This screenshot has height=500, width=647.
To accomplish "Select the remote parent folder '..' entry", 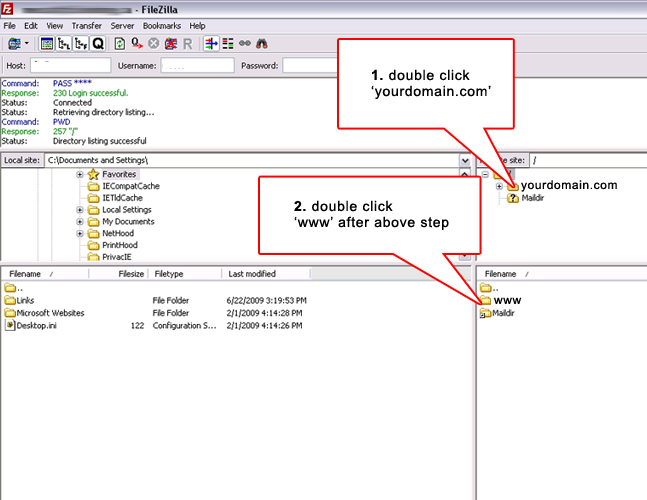I will pyautogui.click(x=489, y=288).
